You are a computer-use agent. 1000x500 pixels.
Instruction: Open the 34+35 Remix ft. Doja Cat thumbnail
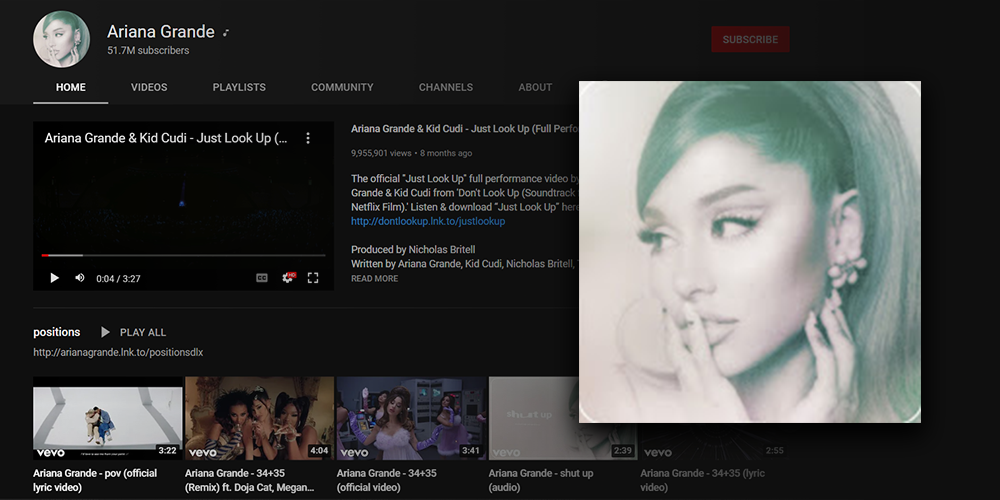click(x=260, y=418)
